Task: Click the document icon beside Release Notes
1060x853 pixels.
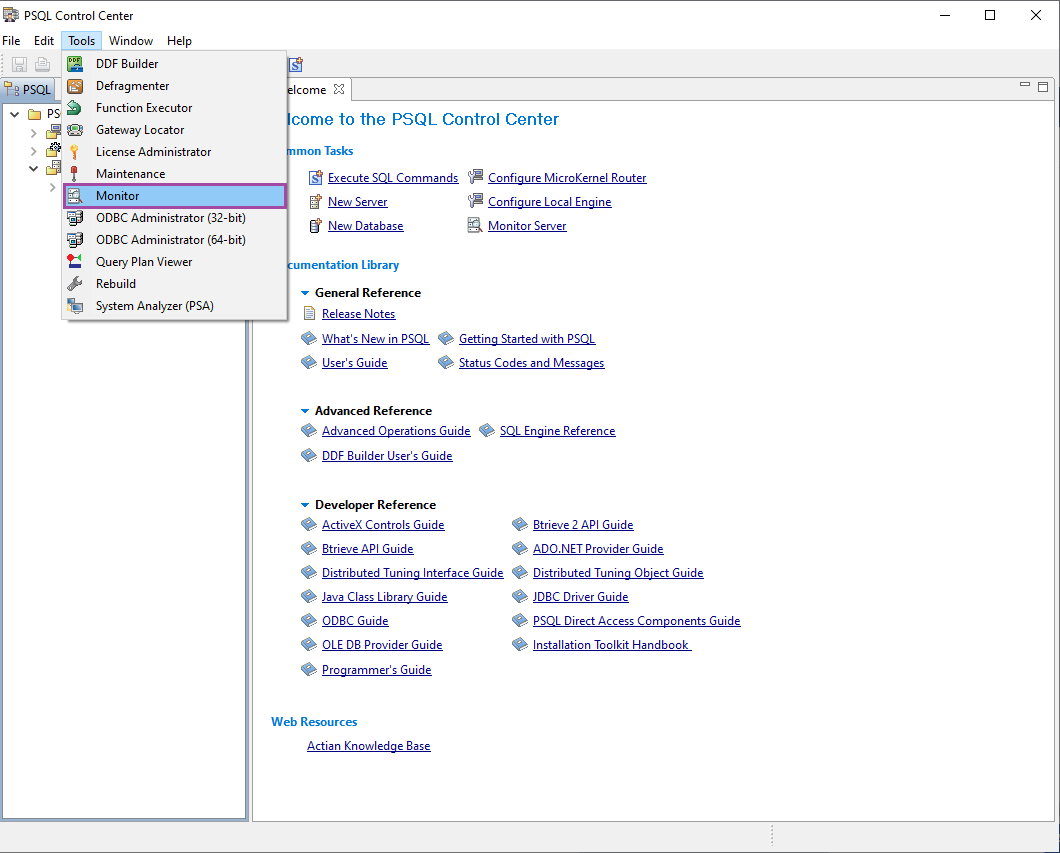Action: [309, 313]
